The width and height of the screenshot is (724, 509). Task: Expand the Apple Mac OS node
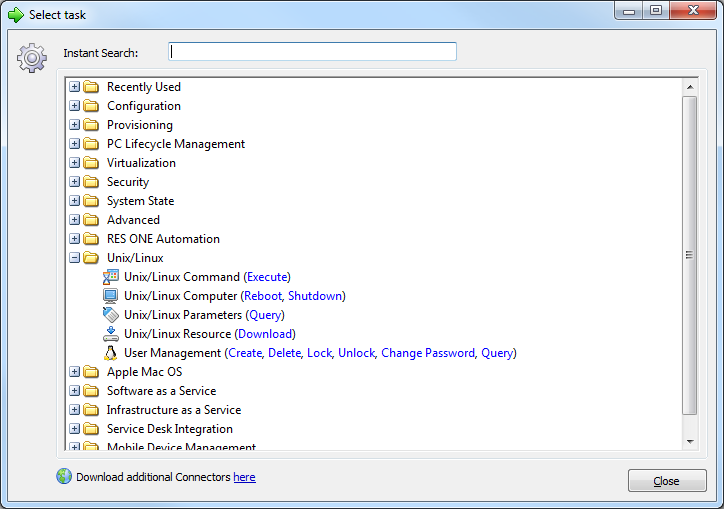[x=75, y=372]
